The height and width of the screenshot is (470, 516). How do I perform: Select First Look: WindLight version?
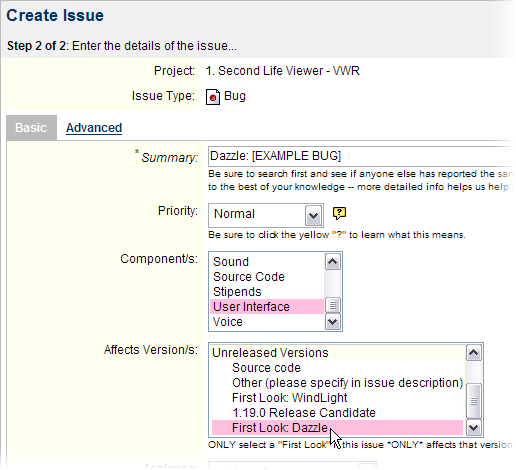(337, 398)
